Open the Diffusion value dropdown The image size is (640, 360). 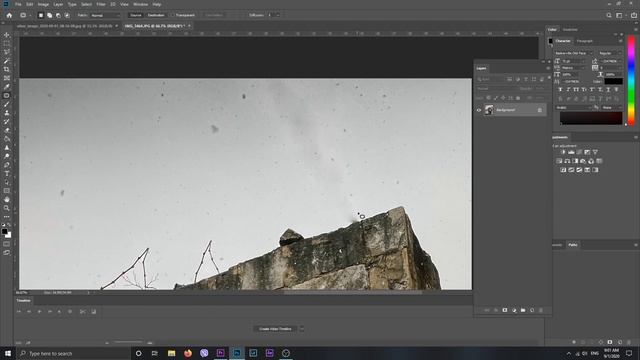point(278,15)
